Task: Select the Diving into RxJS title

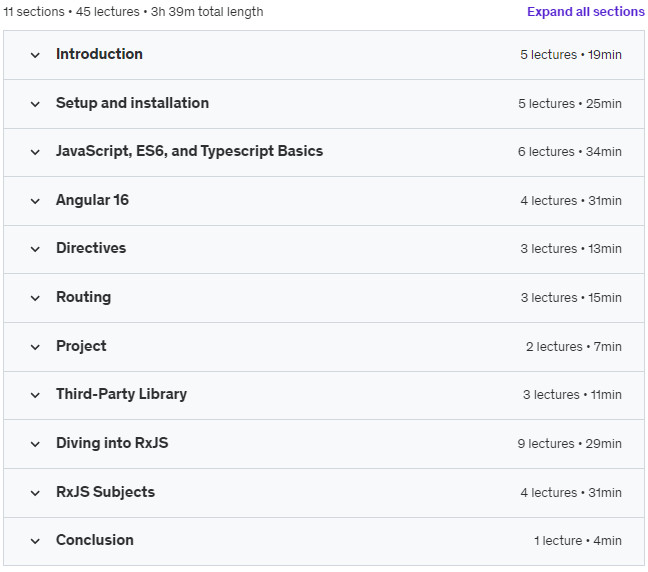Action: click(x=112, y=443)
